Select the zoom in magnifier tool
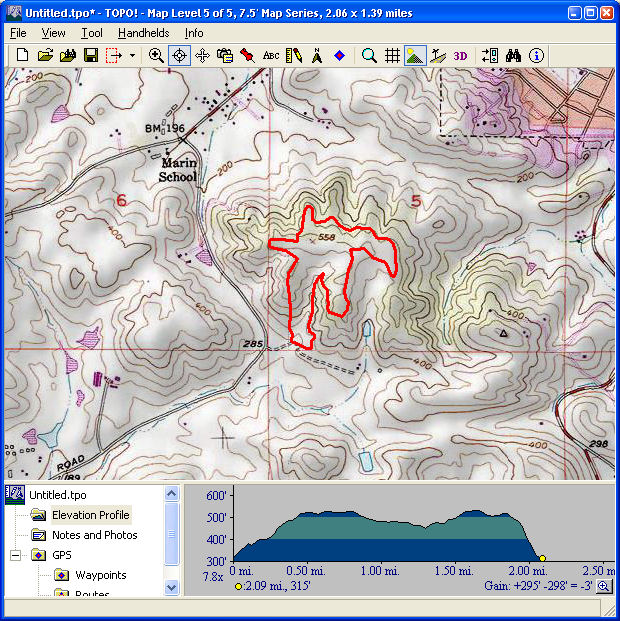This screenshot has width=620, height=621. tap(156, 56)
